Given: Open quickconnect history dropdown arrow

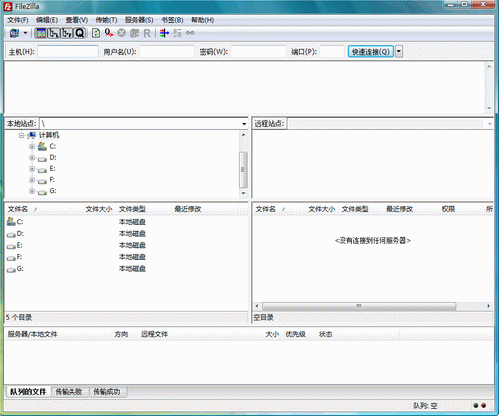Looking at the screenshot, I should (x=399, y=52).
